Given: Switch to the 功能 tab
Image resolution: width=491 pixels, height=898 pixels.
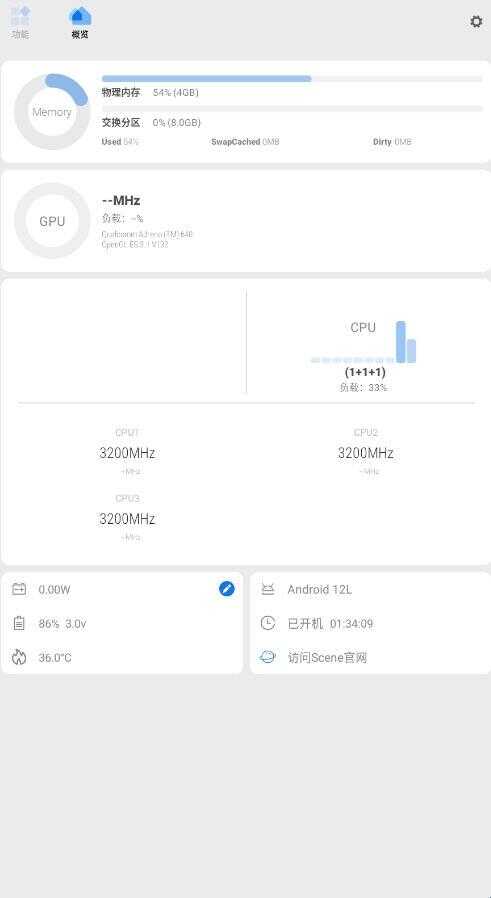Looking at the screenshot, I should click(x=20, y=23).
